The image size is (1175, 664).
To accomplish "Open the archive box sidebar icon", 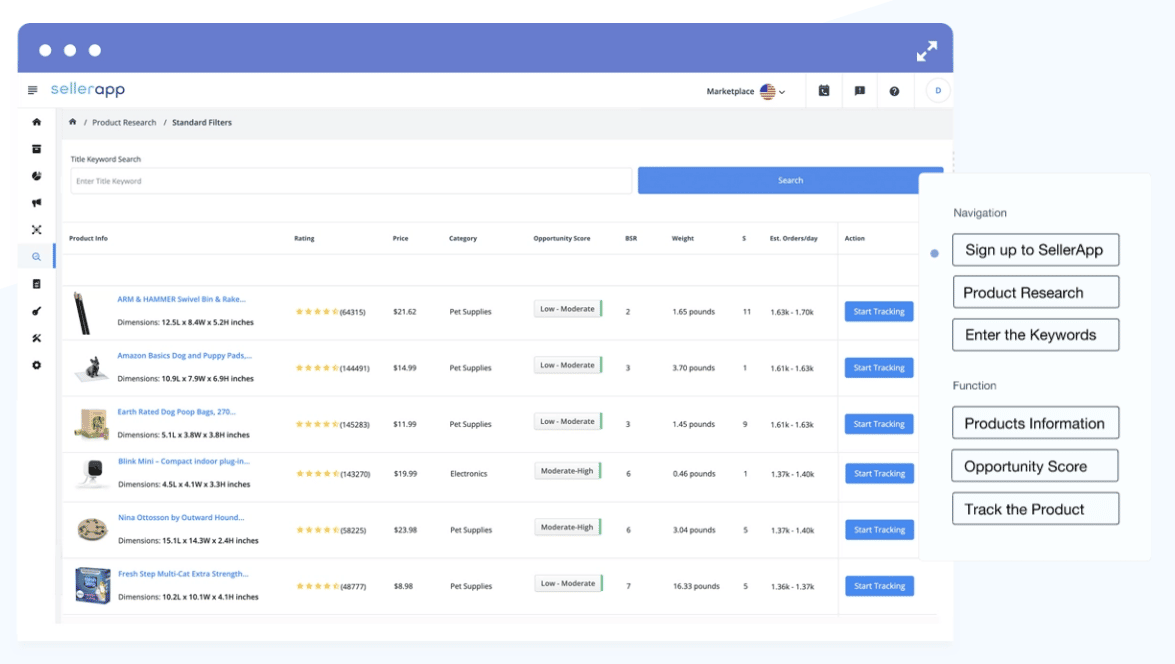I will coord(37,149).
